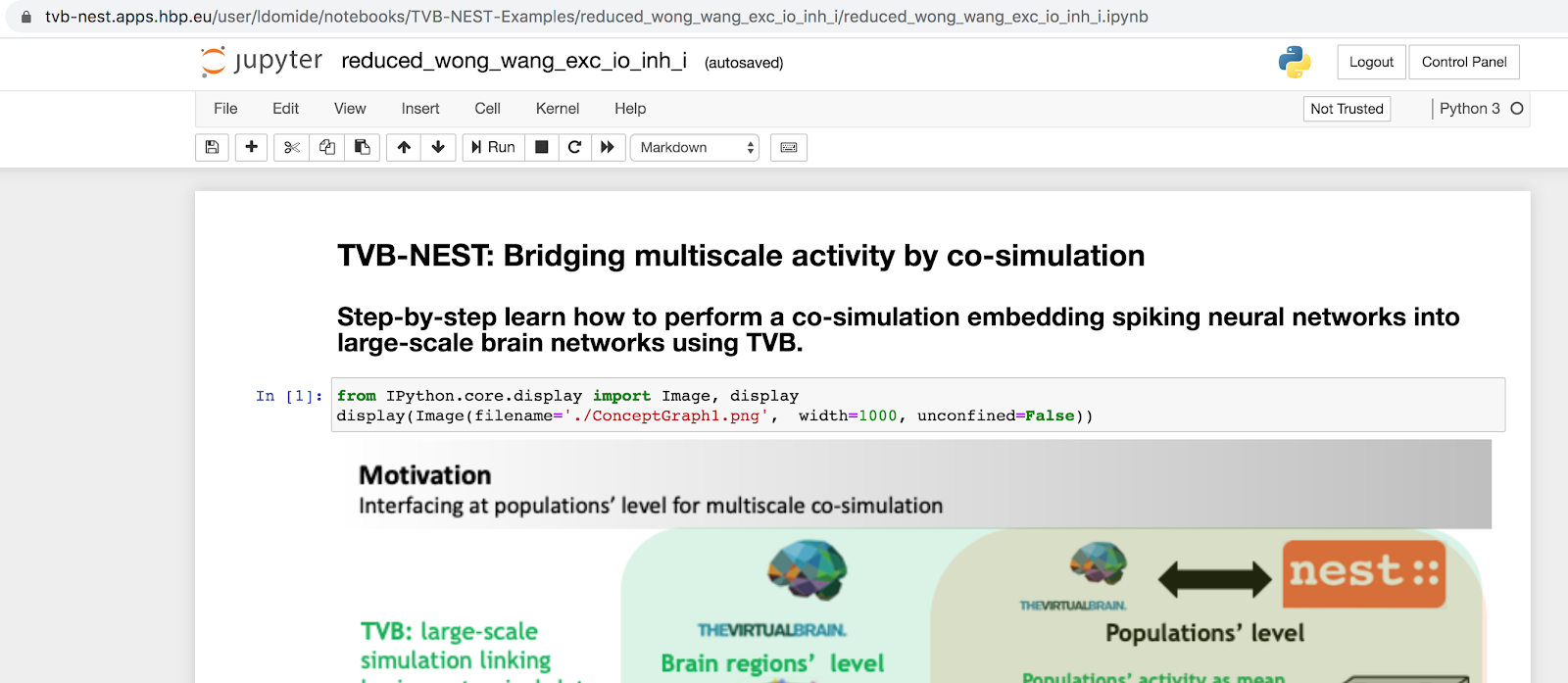1568x683 pixels.
Task: Click the Not Trusted button
Action: (1347, 109)
